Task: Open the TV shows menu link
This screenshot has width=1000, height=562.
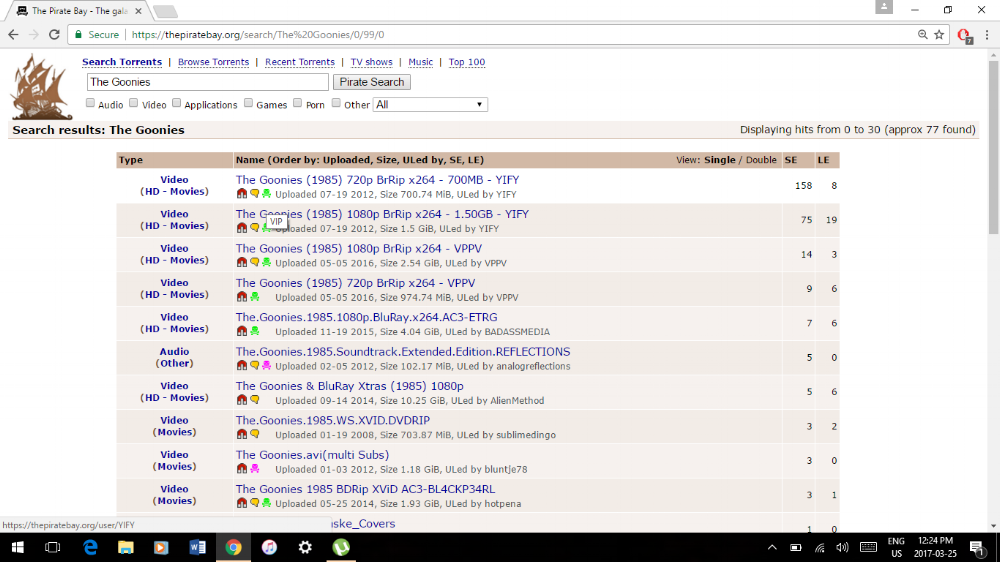Action: point(371,62)
